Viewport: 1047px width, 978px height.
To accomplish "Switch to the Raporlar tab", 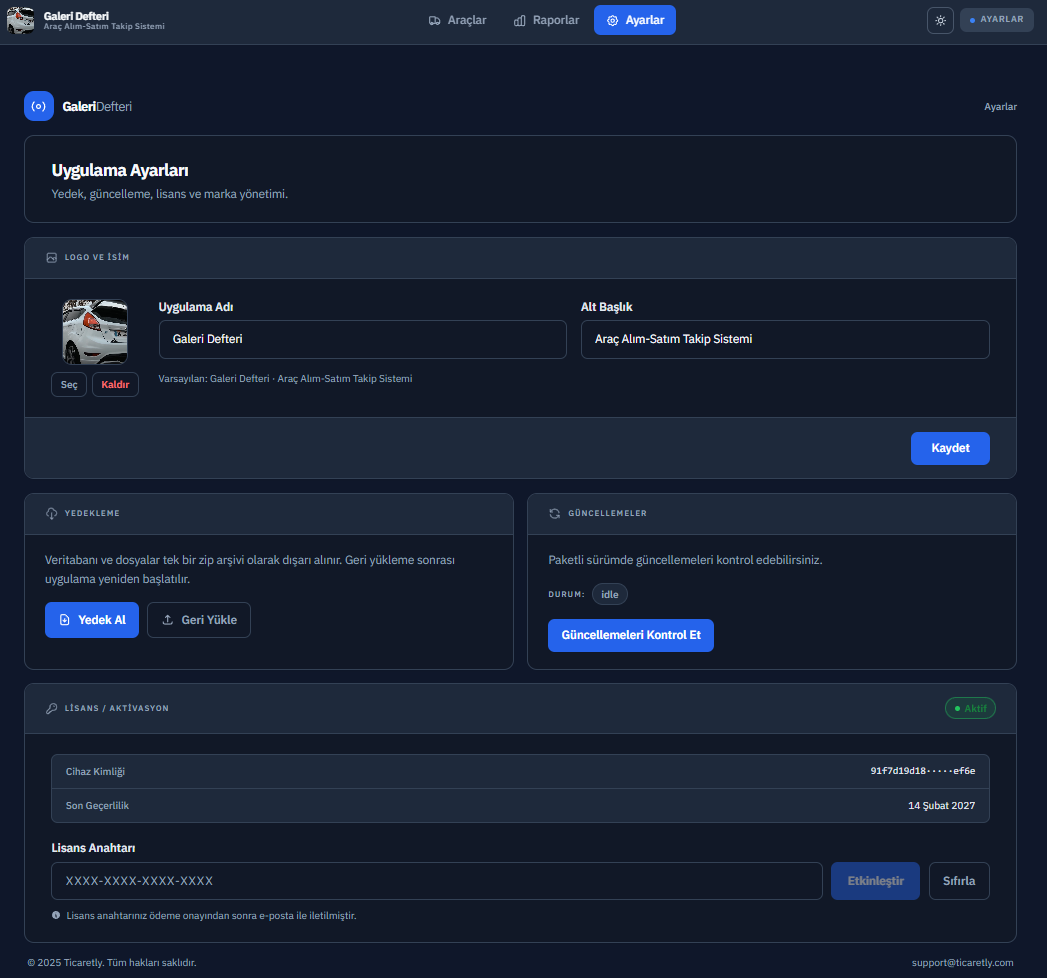I will pyautogui.click(x=546, y=20).
